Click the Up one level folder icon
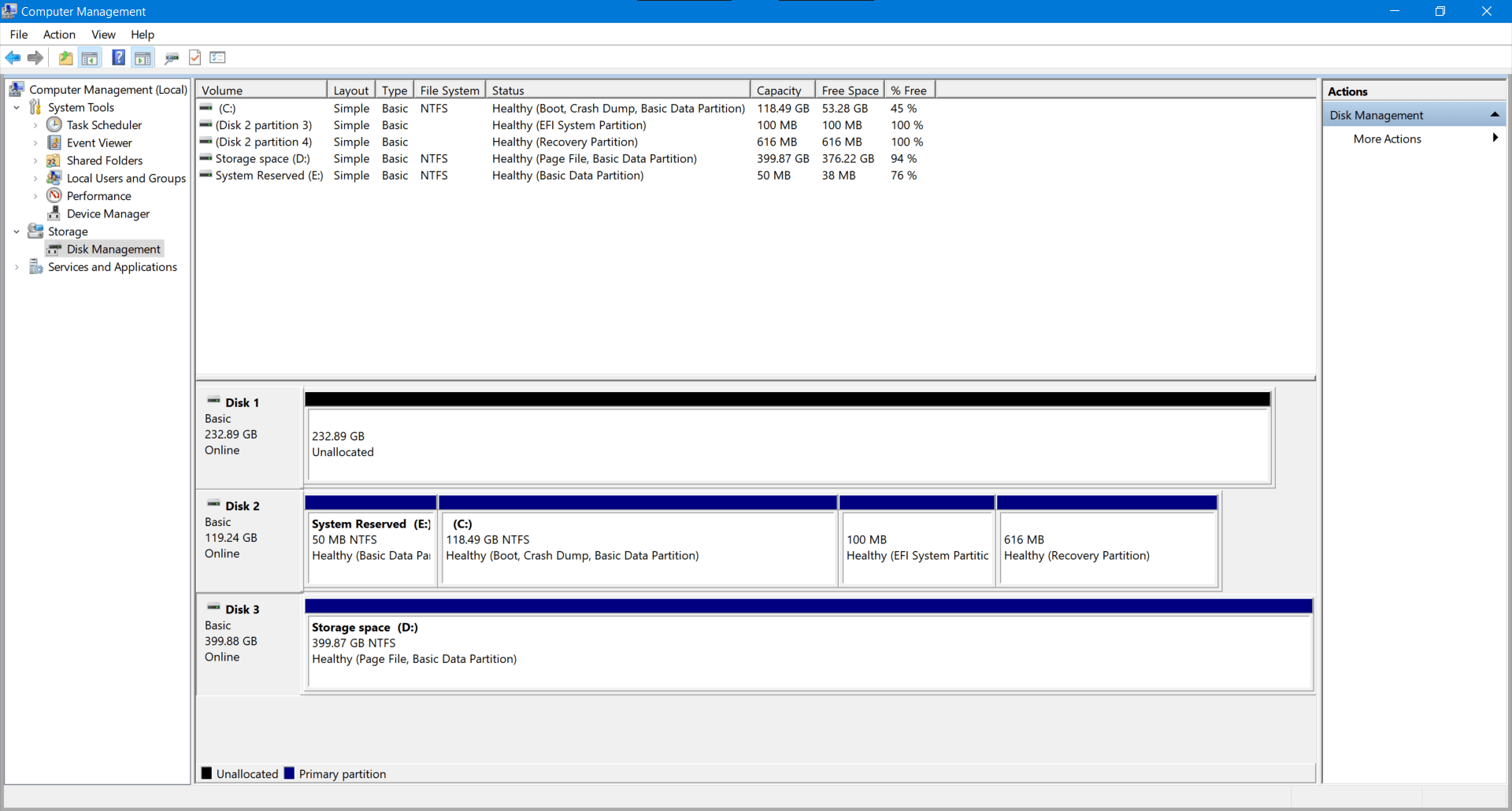Viewport: 1512px width, 811px height. pos(65,57)
